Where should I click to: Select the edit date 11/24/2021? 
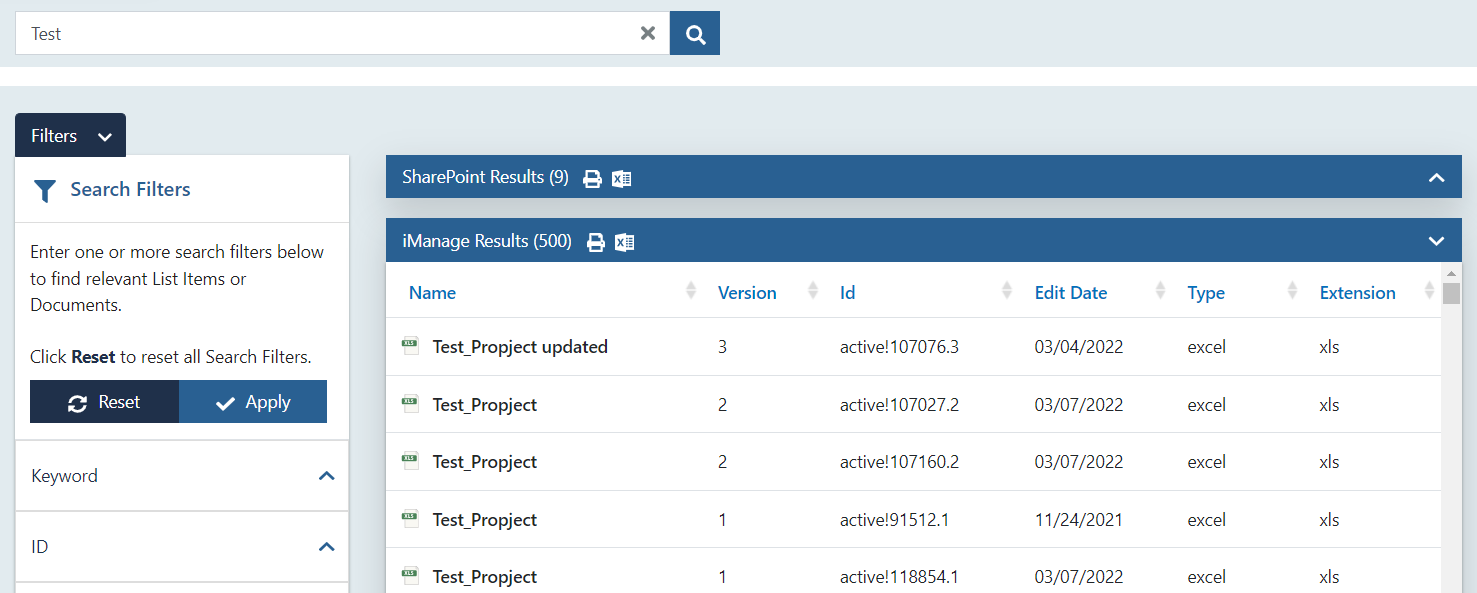coord(1079,520)
